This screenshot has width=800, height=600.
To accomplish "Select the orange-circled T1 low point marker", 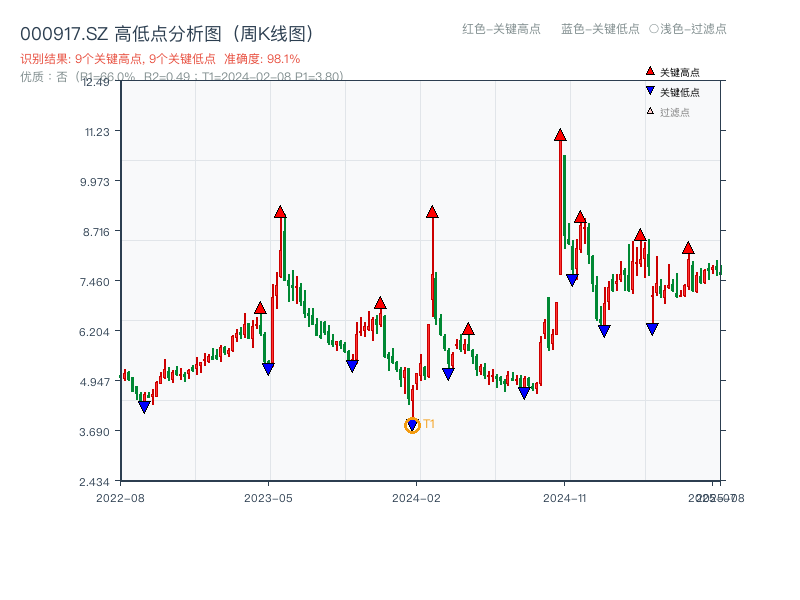I will tap(412, 425).
